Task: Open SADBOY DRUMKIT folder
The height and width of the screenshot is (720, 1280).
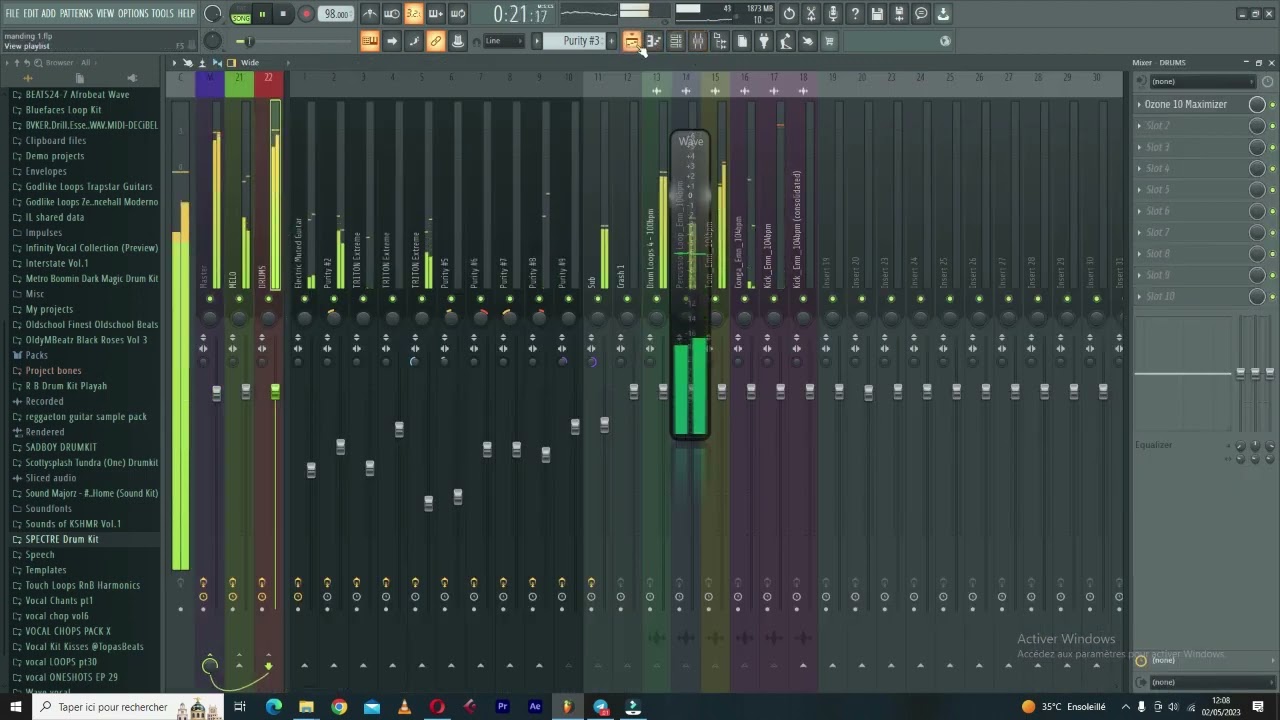Action: point(61,447)
